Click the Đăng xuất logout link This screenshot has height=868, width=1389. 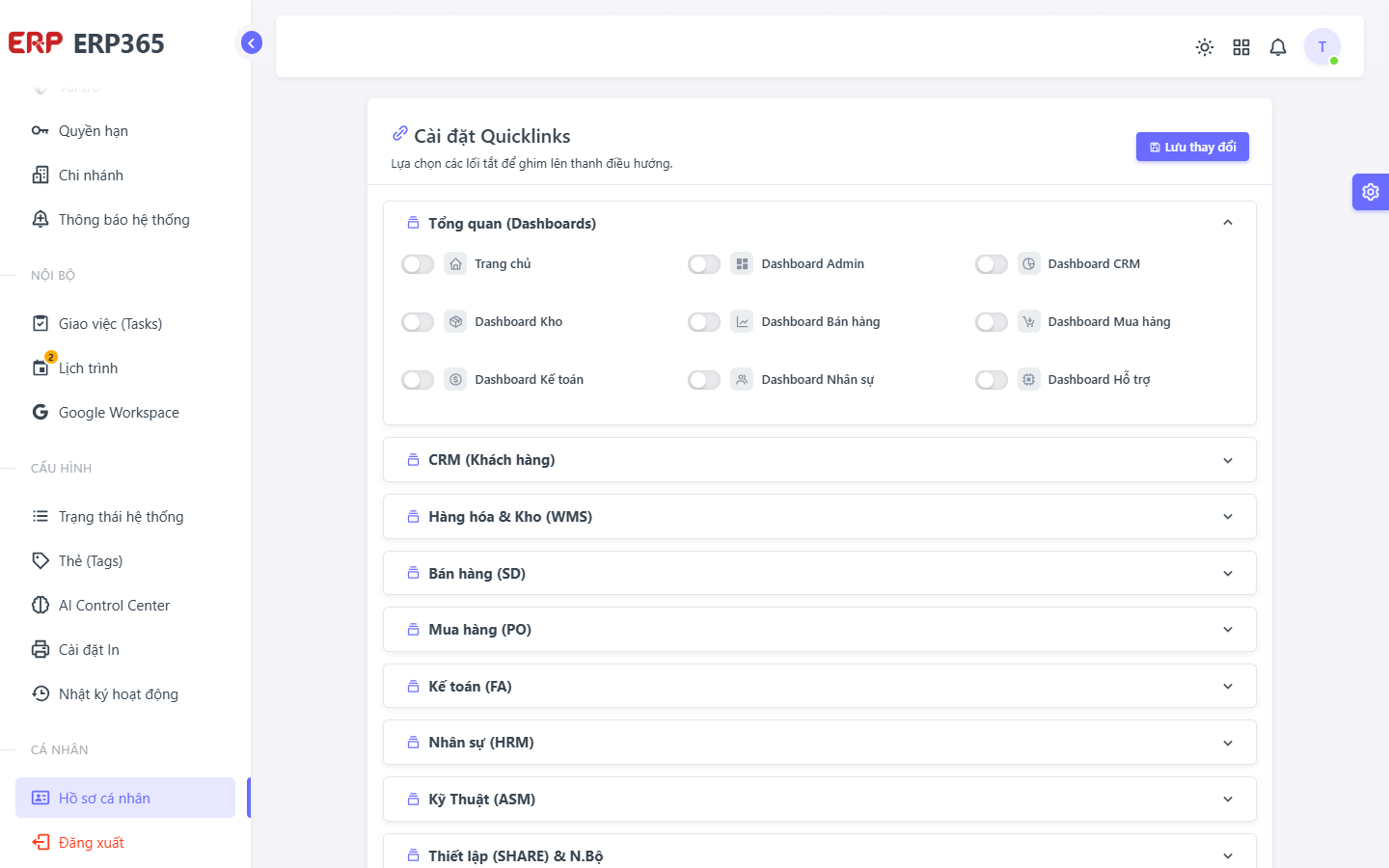click(x=91, y=842)
